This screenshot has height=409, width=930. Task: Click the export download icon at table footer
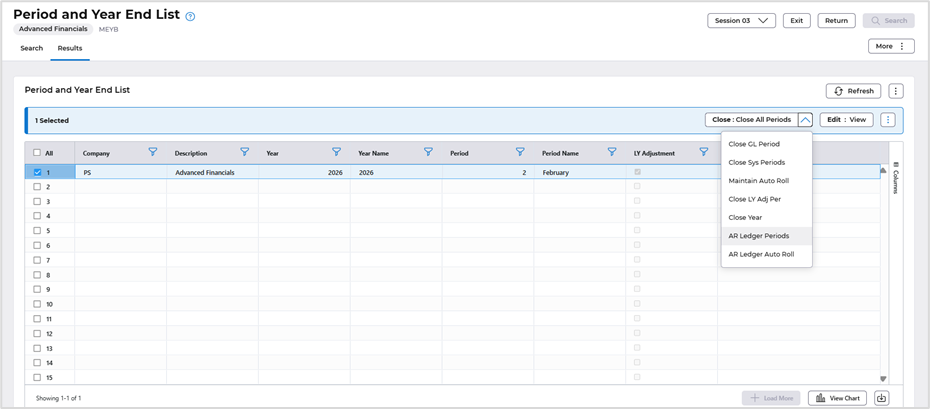881,398
